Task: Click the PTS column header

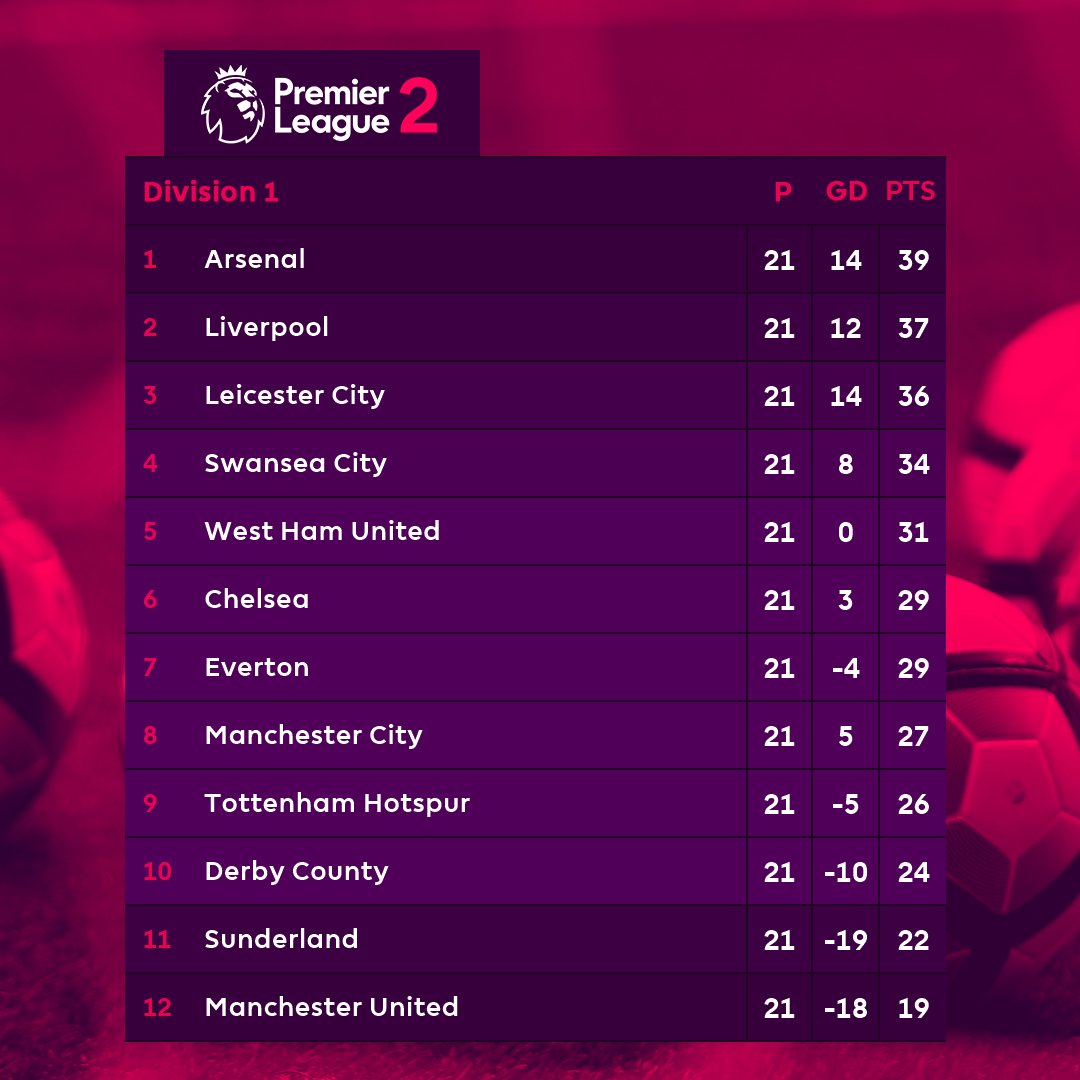Action: [911, 191]
